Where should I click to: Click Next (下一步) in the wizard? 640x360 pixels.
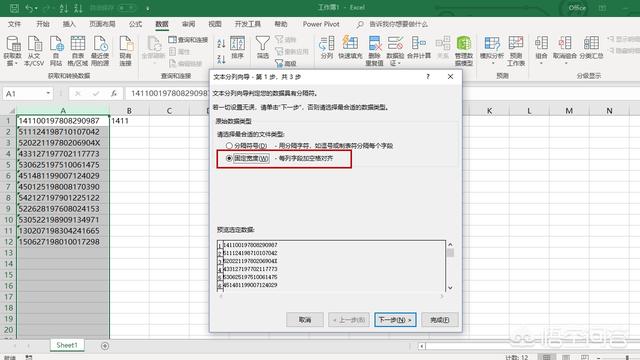[x=395, y=320]
